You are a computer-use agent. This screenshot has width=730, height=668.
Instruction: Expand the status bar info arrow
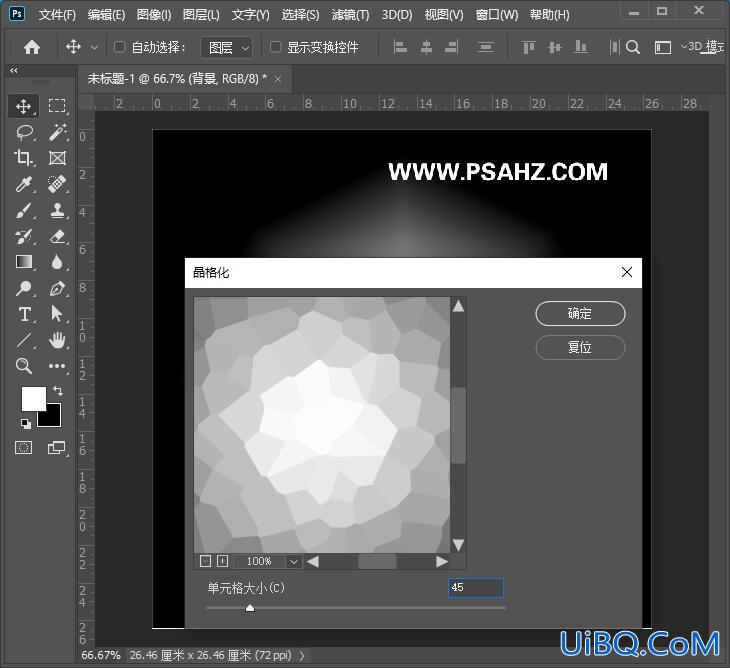point(302,655)
